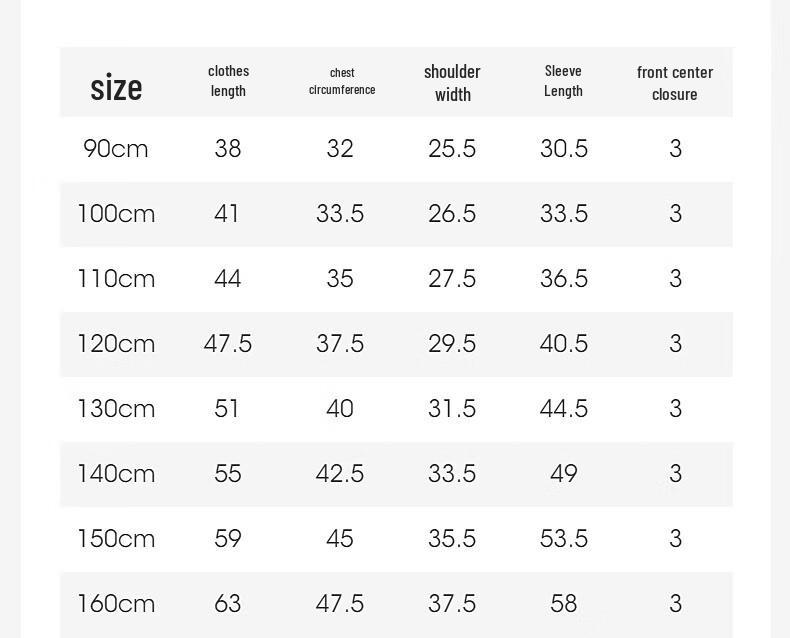This screenshot has height=638, width=790.
Task: Click the 130cm size label
Action: click(x=116, y=409)
